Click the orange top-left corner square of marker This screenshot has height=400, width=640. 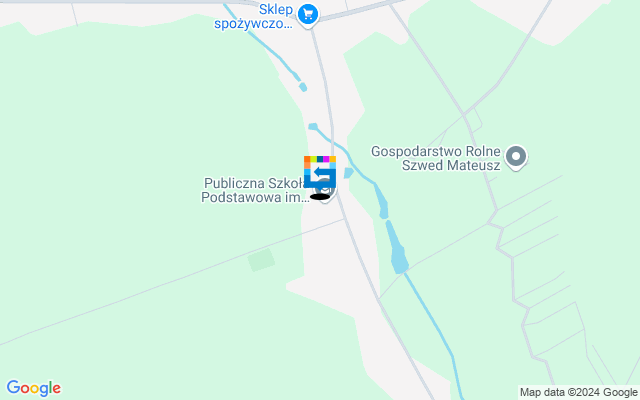pos(307,159)
